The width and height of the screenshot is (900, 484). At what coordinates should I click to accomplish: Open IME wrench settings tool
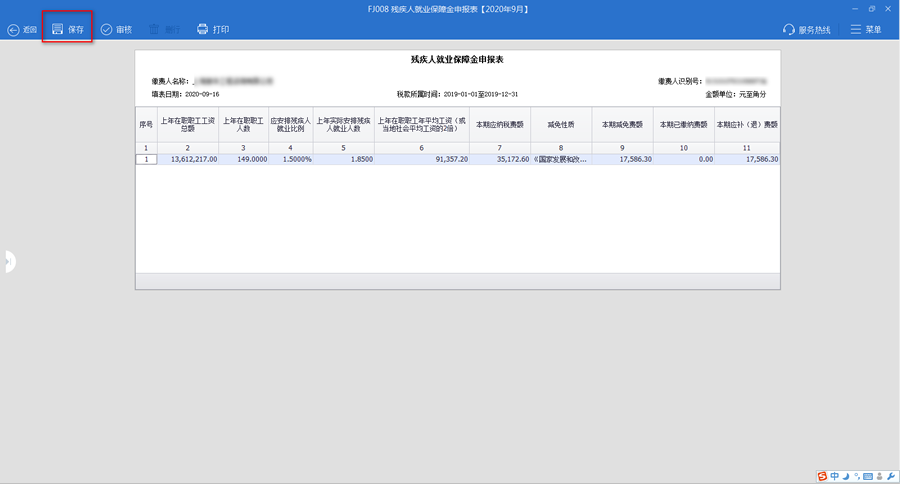pos(889,476)
